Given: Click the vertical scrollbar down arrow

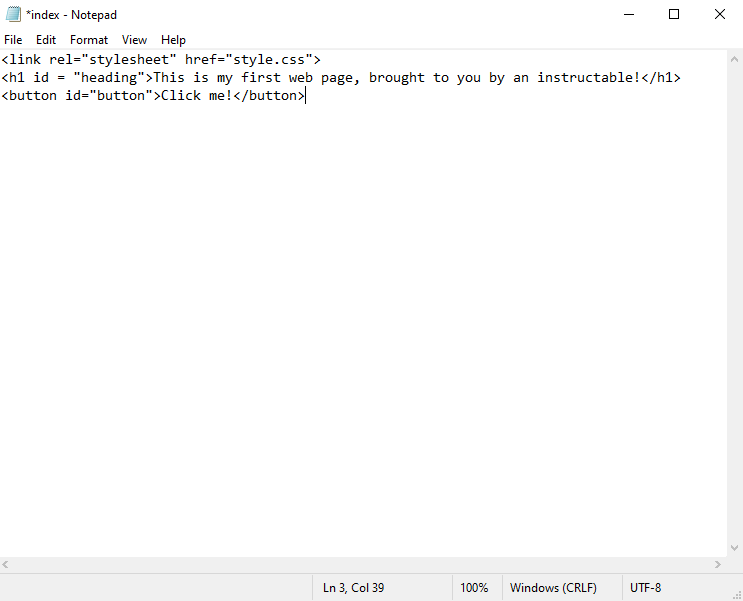Looking at the screenshot, I should pyautogui.click(x=734, y=548).
